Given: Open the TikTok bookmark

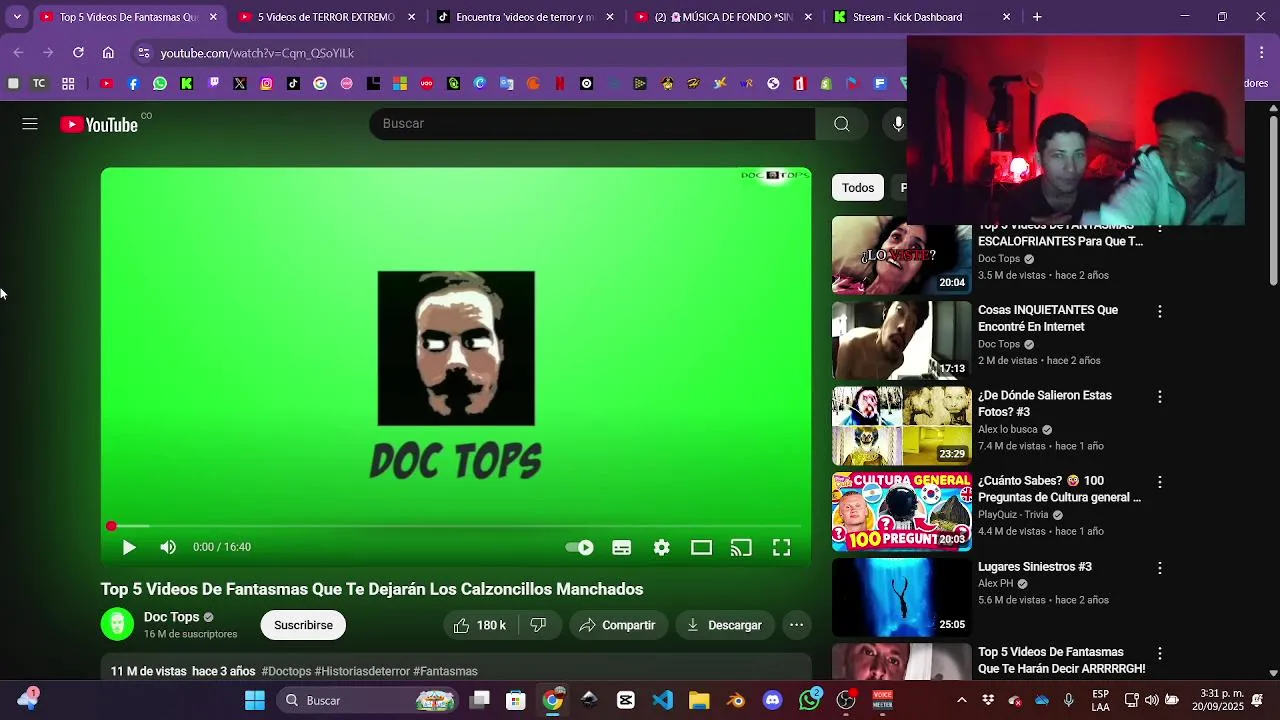Looking at the screenshot, I should (x=293, y=84).
